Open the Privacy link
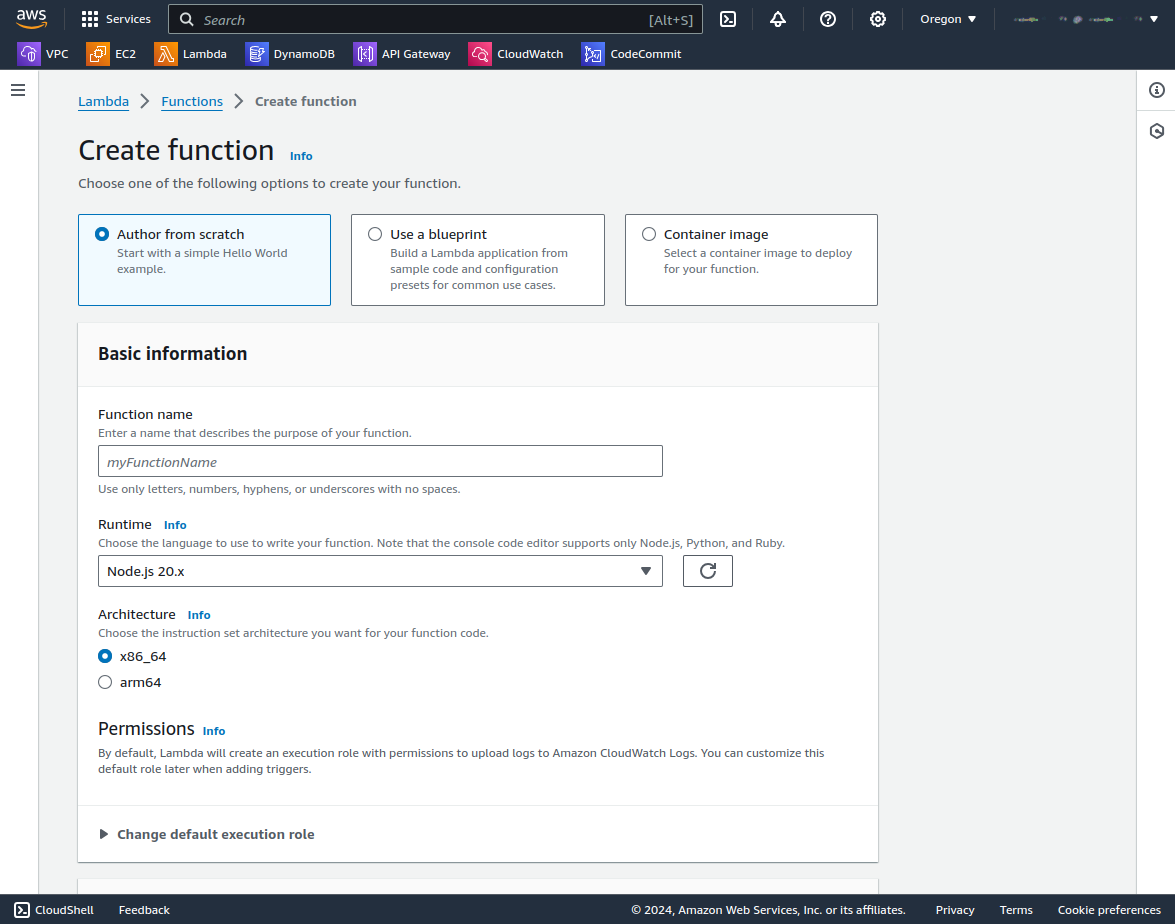The height and width of the screenshot is (924, 1175). pyautogui.click(x=955, y=910)
